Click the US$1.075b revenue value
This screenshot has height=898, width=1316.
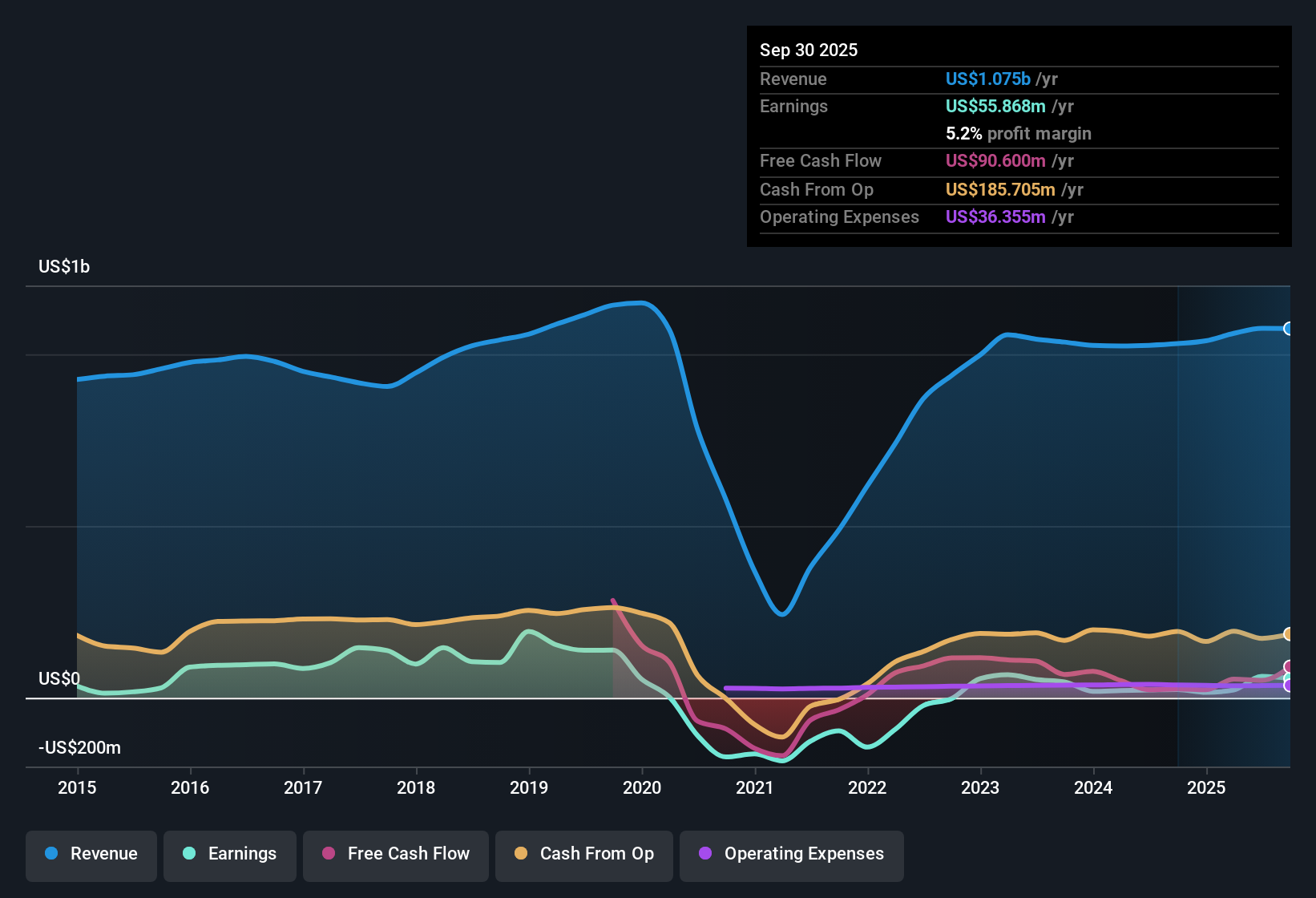tap(987, 79)
